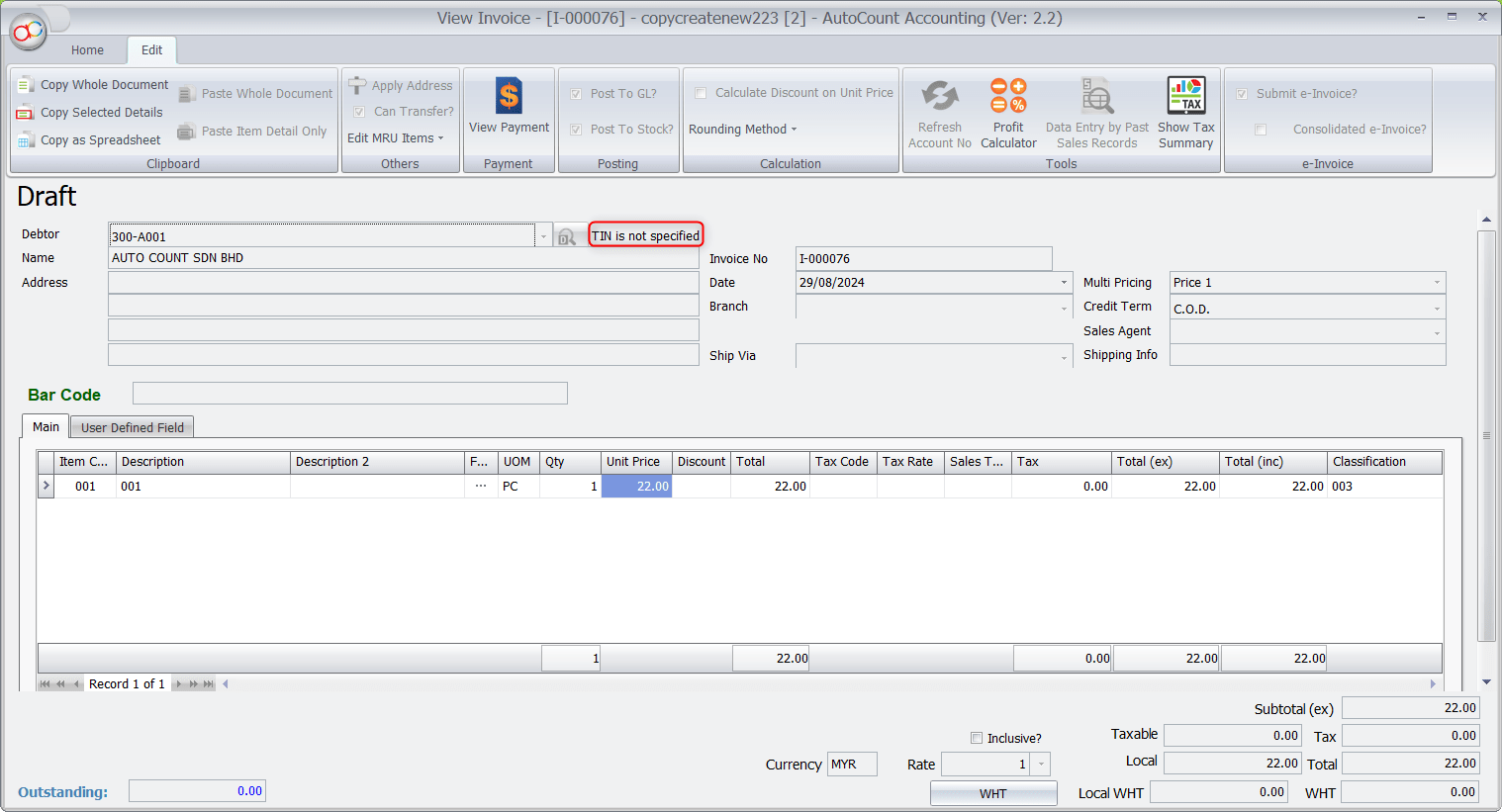Switch to the Home ribbon tab
This screenshot has width=1502, height=812.
click(x=87, y=50)
